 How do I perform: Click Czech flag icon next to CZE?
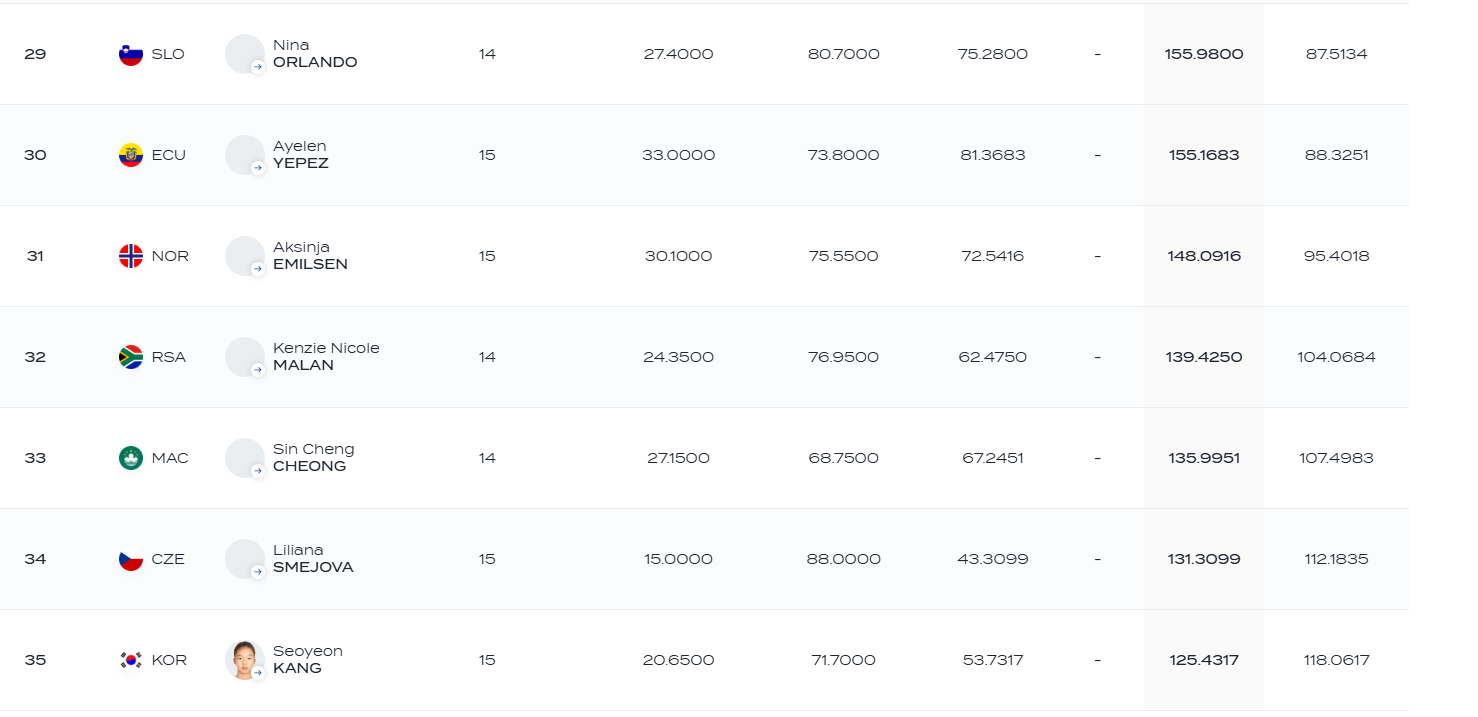click(131, 559)
